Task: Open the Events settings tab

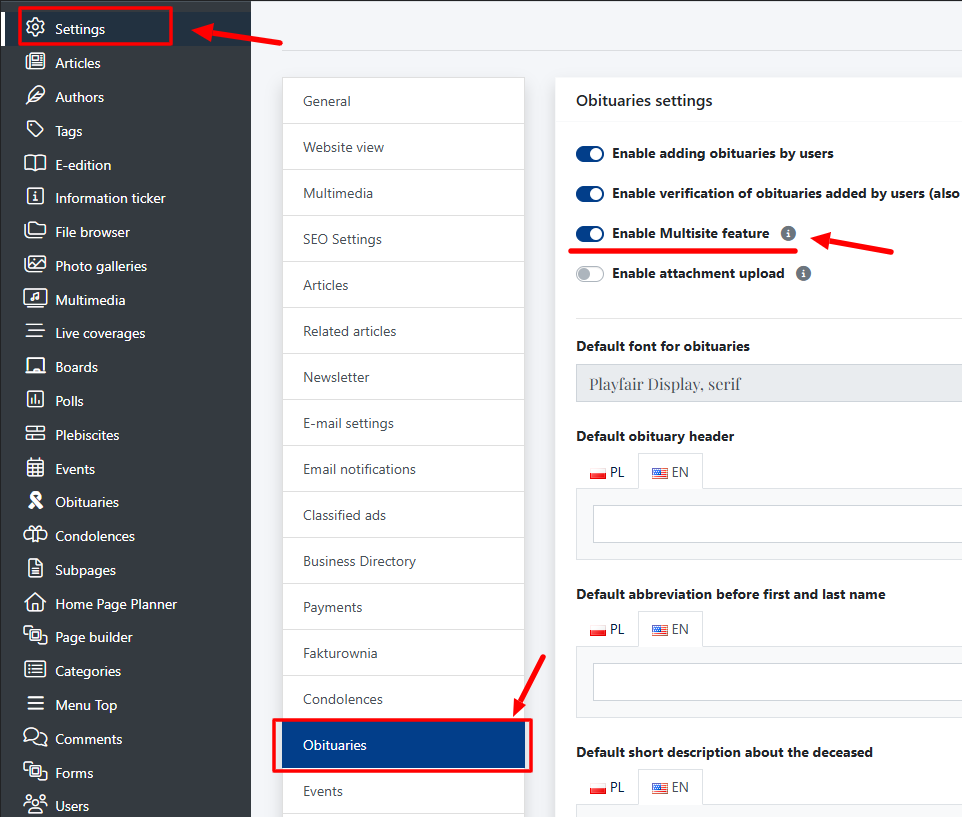Action: [403, 791]
